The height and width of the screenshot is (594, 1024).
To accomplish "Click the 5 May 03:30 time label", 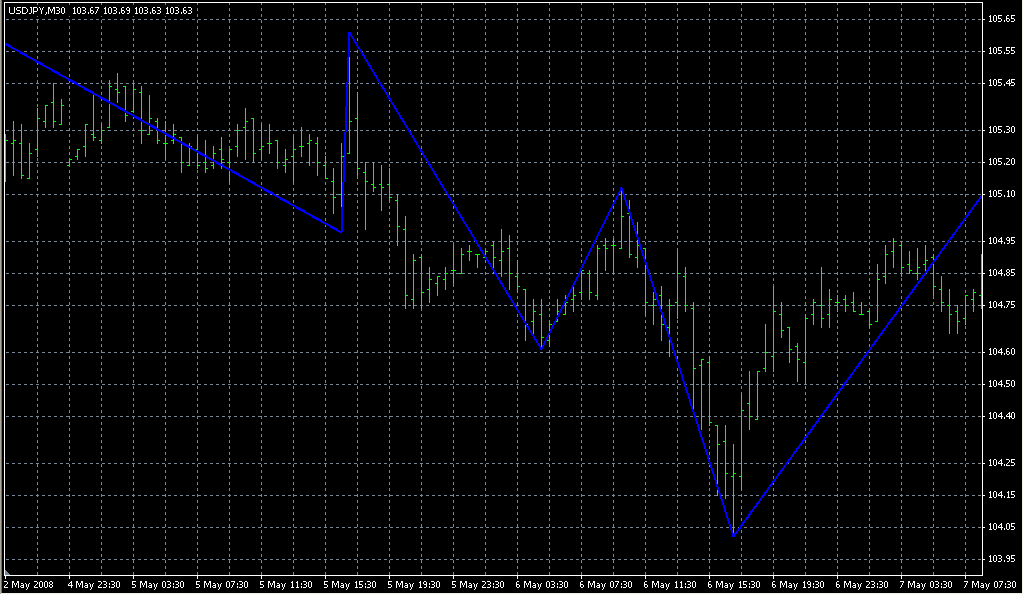I will click(158, 585).
